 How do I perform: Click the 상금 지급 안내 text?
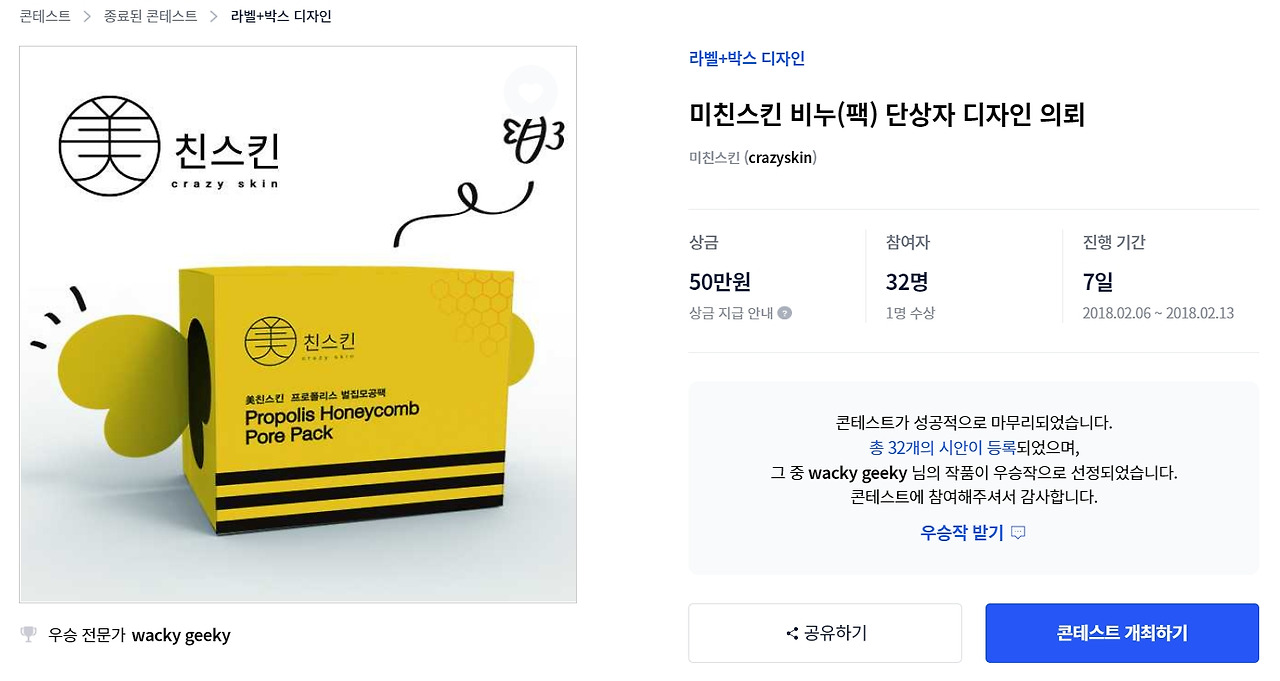(x=731, y=313)
